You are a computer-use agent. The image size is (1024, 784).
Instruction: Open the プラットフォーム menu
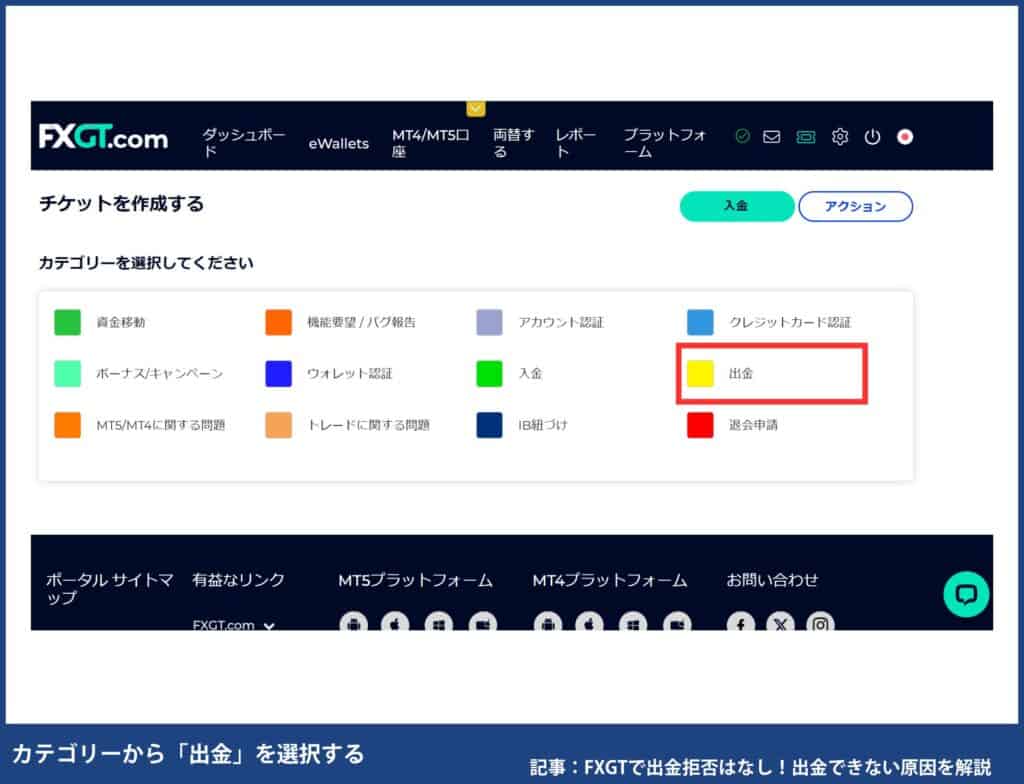(665, 143)
